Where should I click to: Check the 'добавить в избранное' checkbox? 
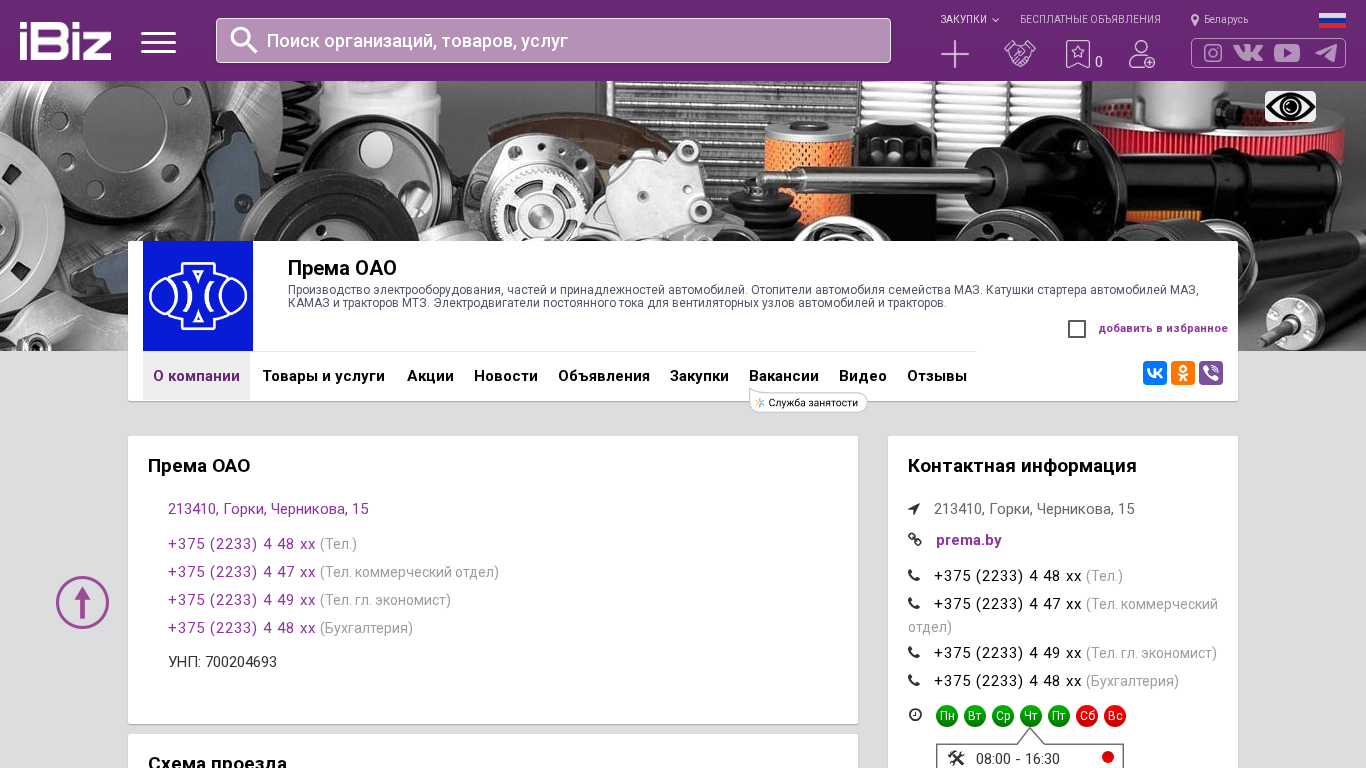tap(1077, 329)
